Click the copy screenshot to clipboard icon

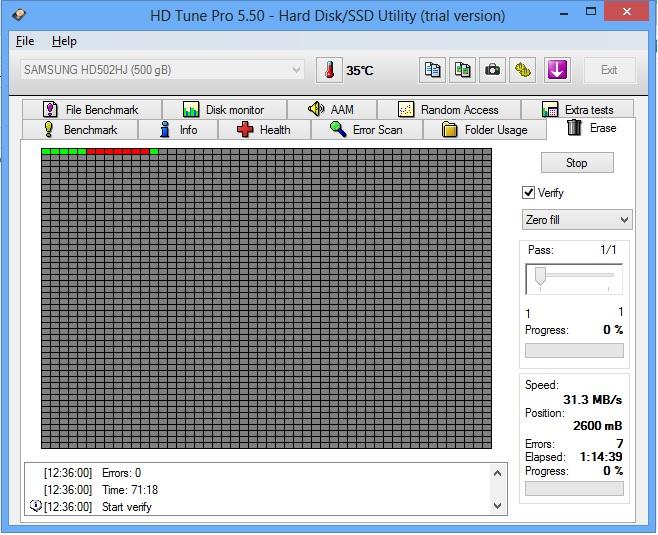click(462, 70)
